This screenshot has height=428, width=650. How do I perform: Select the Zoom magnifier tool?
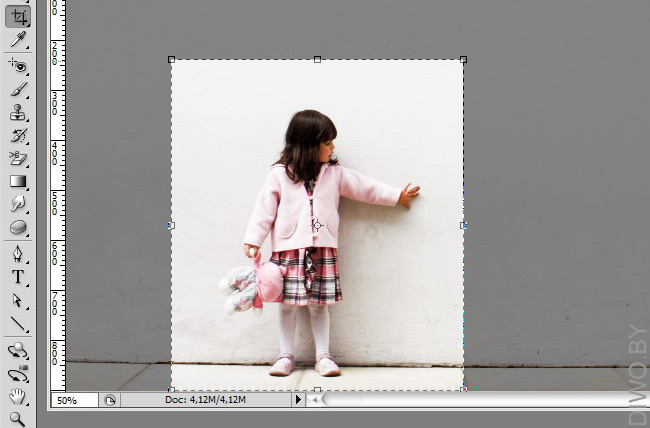(x=18, y=419)
